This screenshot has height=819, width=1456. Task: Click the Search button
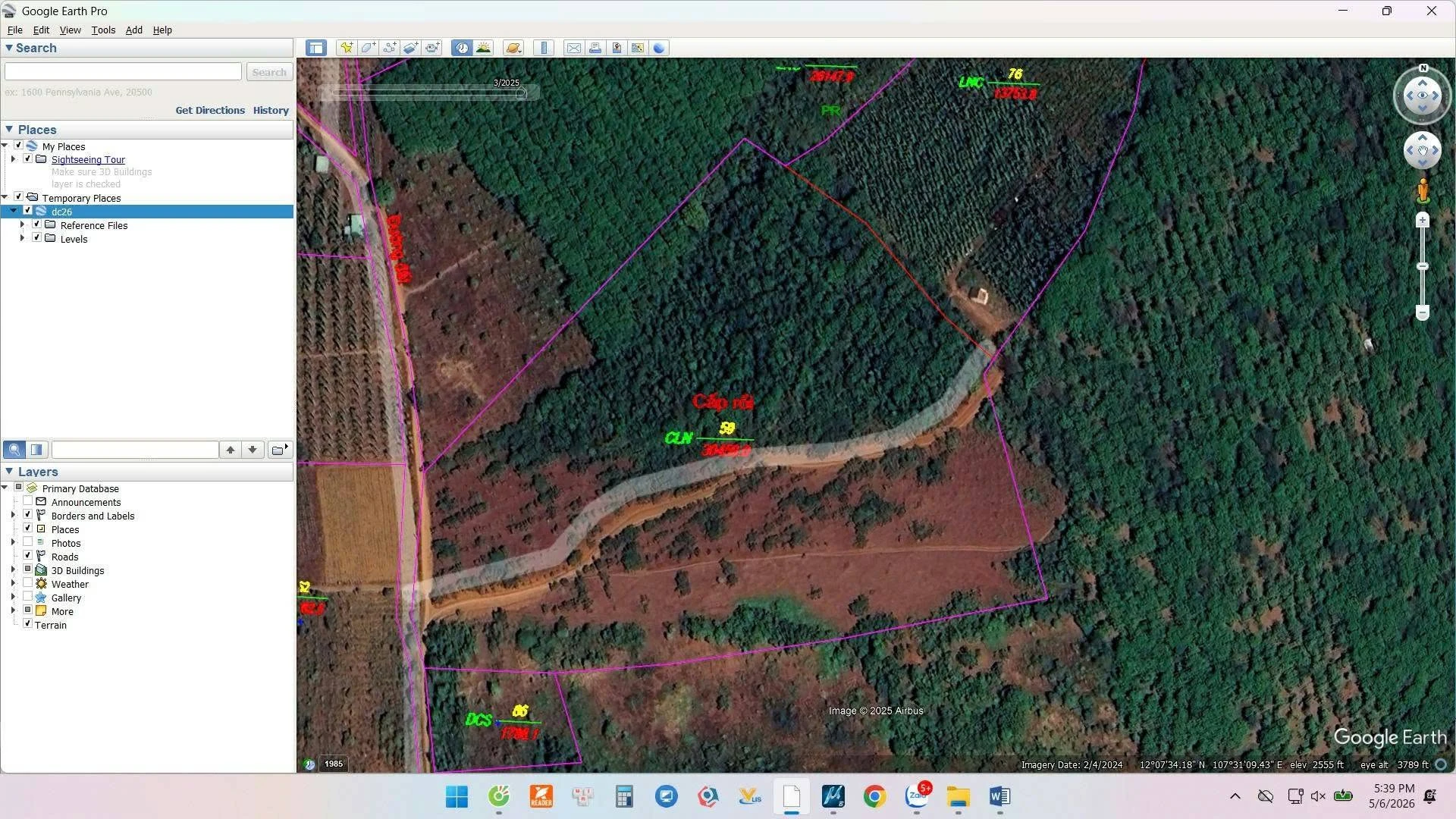(x=269, y=72)
